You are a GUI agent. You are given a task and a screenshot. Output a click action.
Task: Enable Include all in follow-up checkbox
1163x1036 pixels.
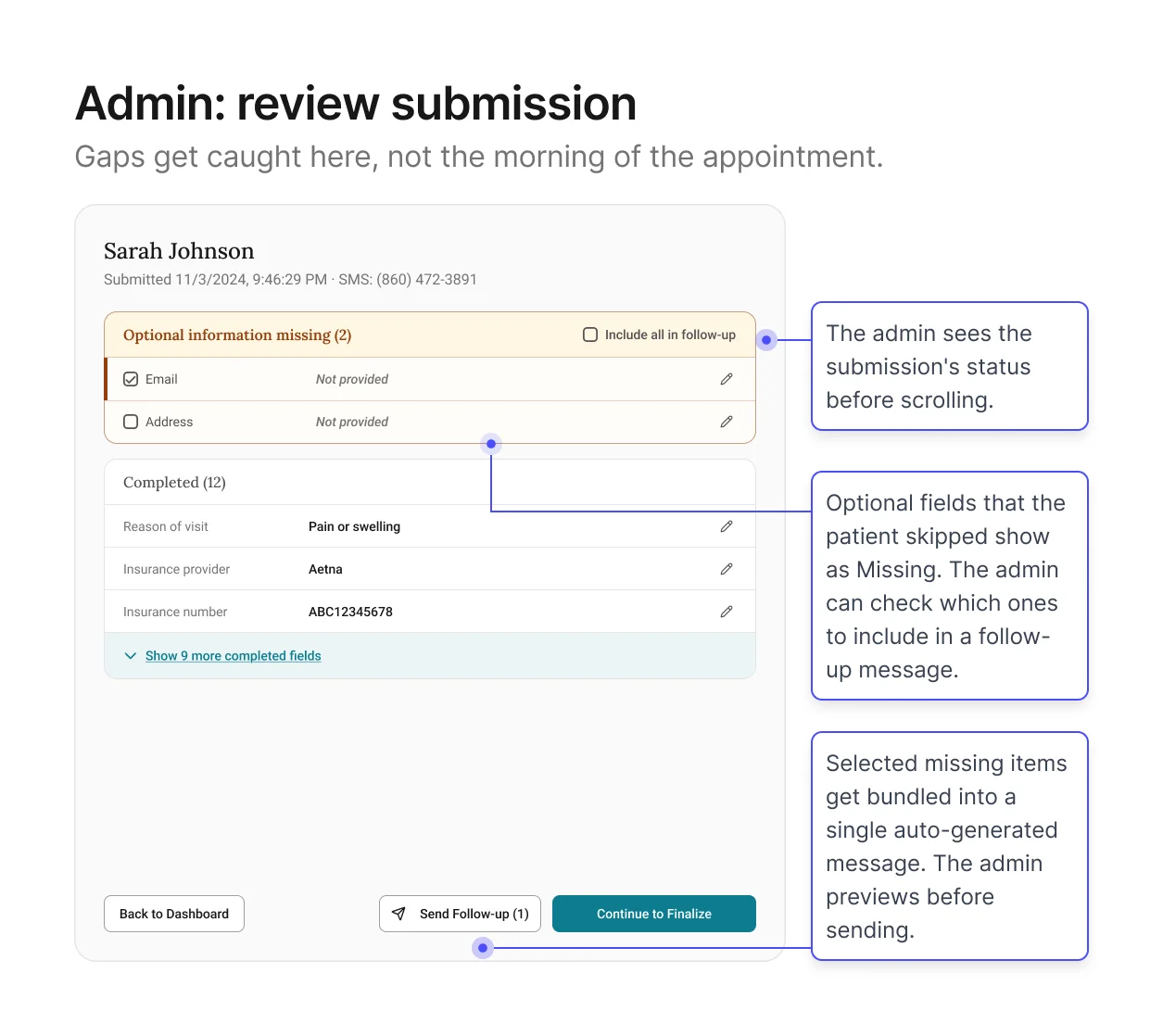coord(590,335)
